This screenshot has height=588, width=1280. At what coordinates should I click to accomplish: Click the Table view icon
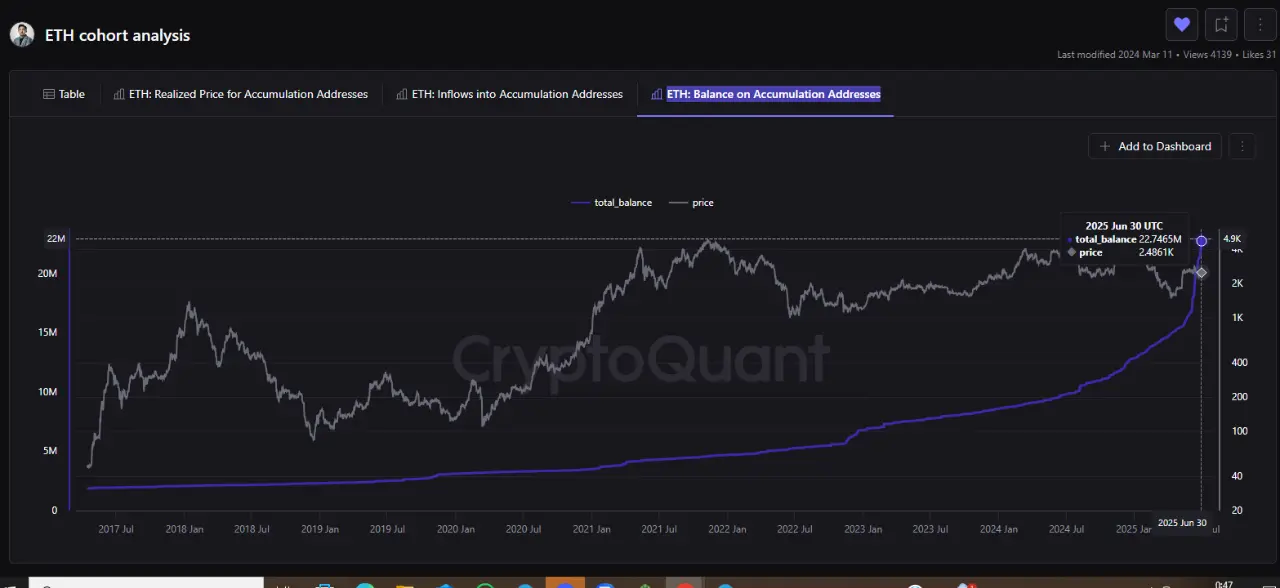tap(48, 94)
